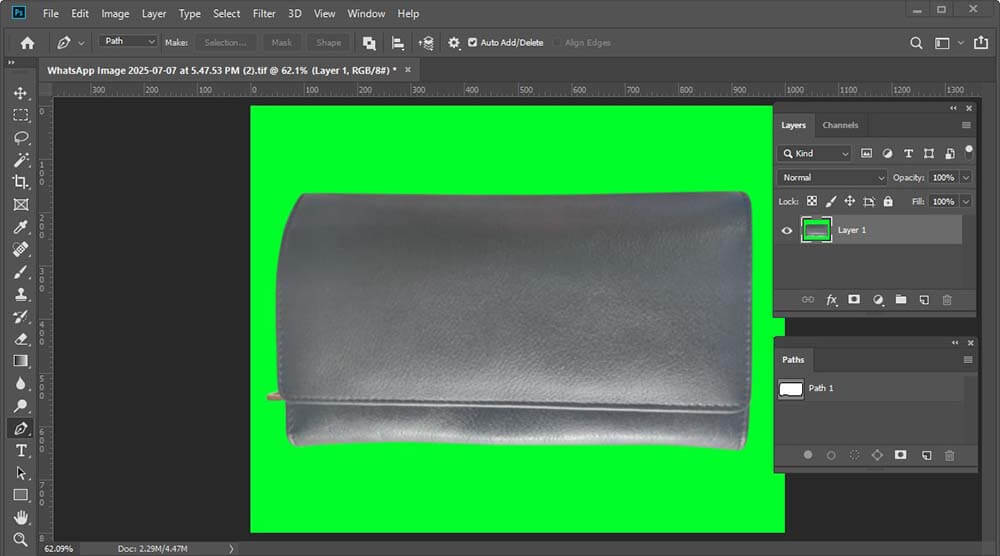This screenshot has height=556, width=1000.
Task: Click the Home icon in options bar
Action: [x=27, y=43]
